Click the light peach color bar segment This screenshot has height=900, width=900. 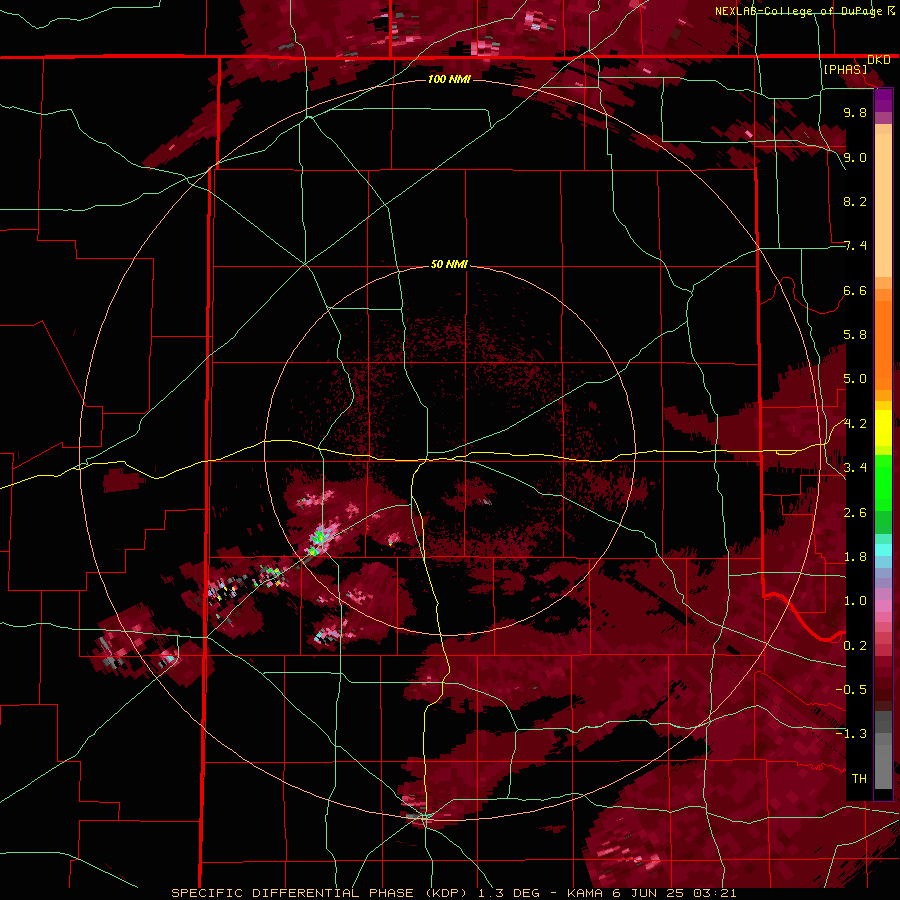(x=883, y=207)
